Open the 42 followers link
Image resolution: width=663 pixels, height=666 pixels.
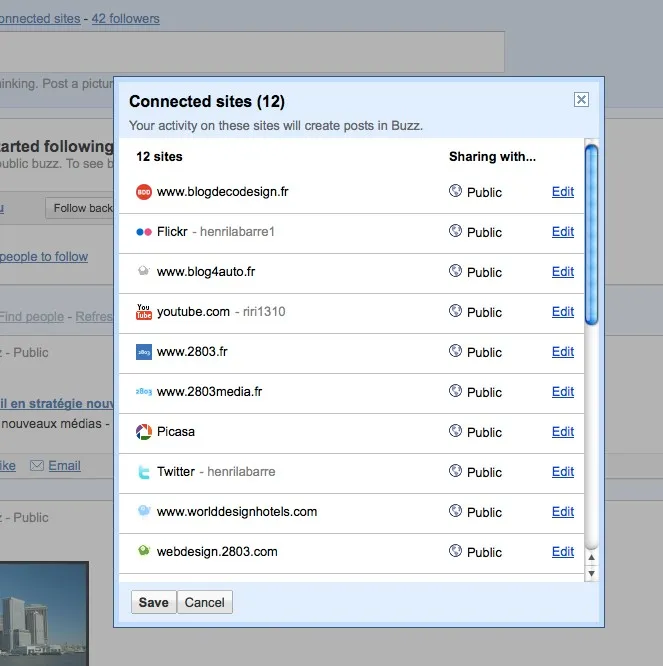(x=126, y=19)
